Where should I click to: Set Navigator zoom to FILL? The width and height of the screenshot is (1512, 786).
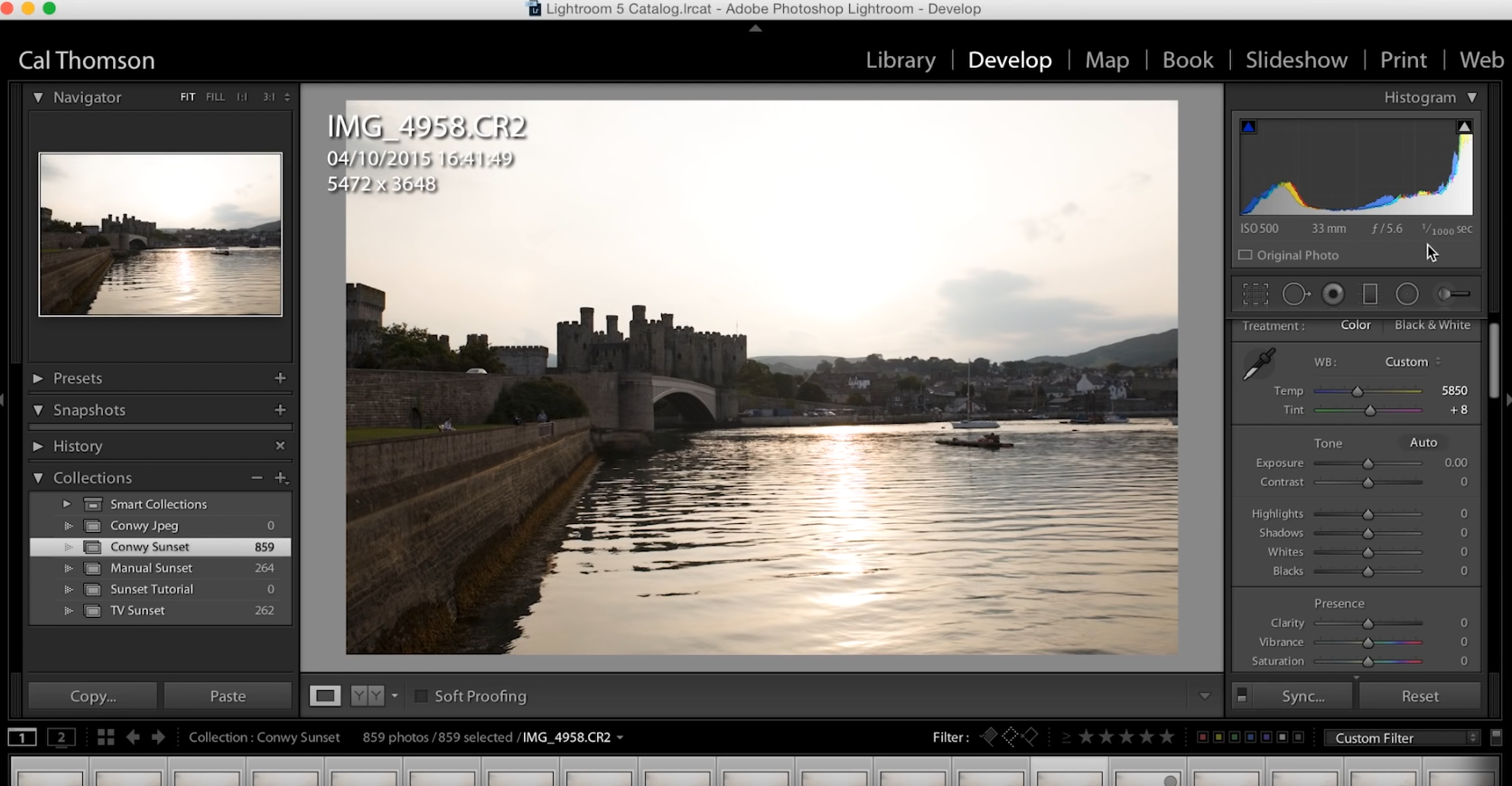(215, 97)
